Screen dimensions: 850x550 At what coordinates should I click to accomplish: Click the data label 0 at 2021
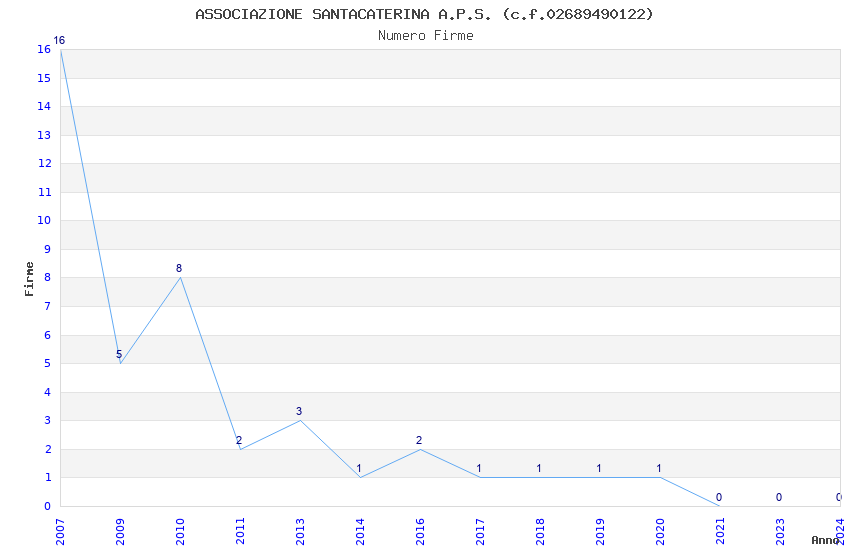point(719,497)
